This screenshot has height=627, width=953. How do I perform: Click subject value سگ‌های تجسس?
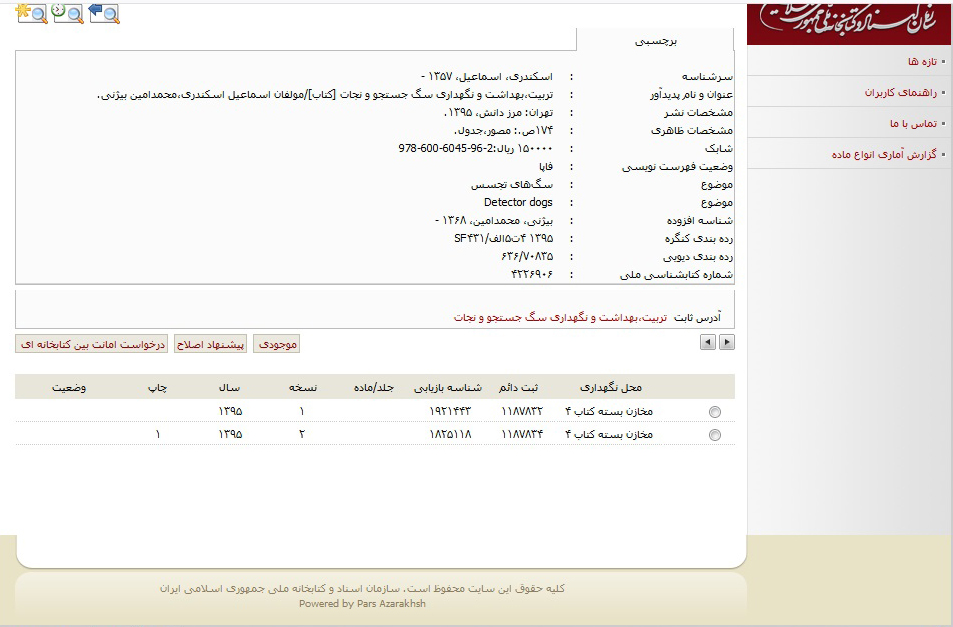[512, 184]
